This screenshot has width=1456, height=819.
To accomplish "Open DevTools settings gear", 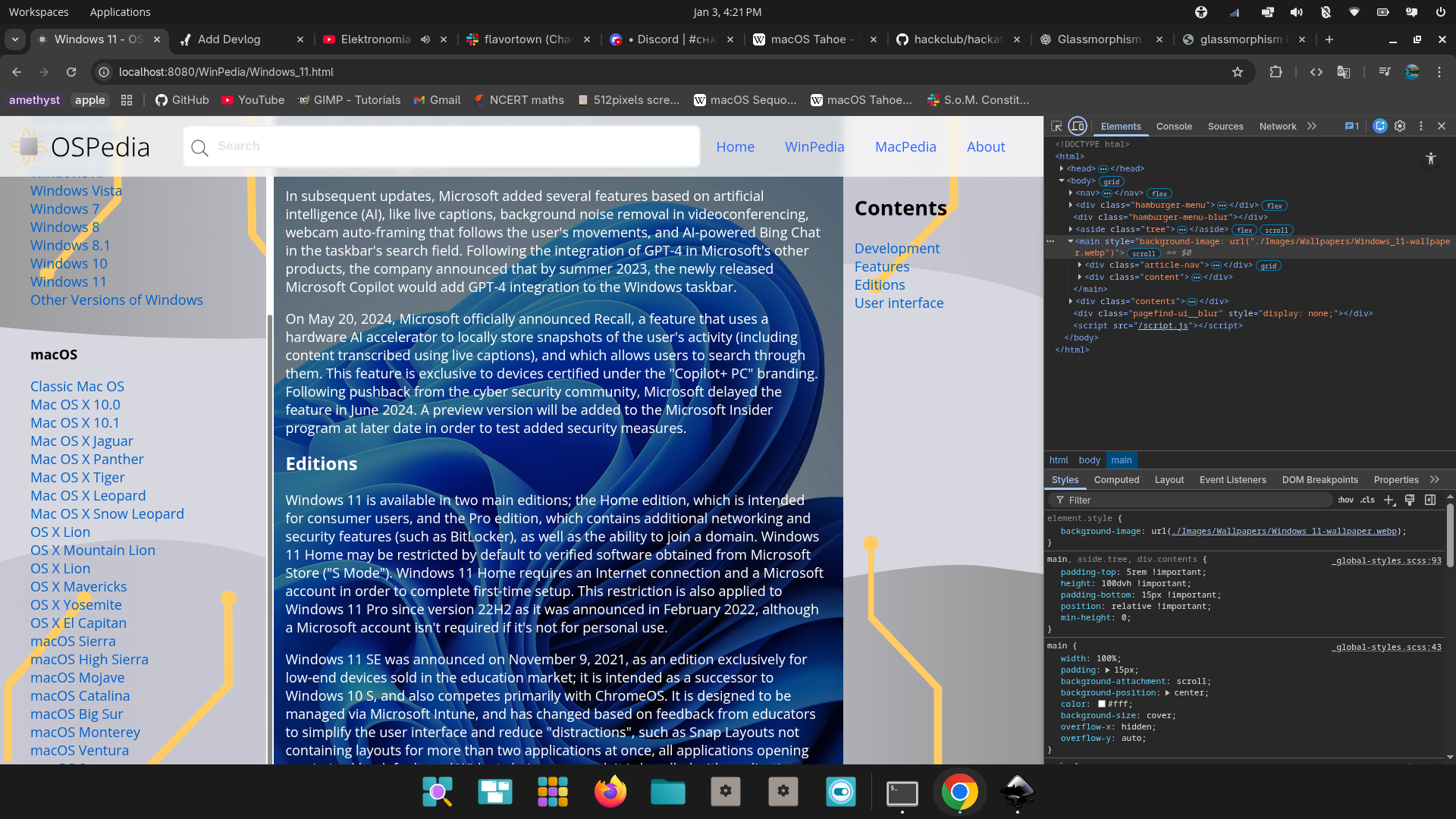I will tap(1400, 126).
